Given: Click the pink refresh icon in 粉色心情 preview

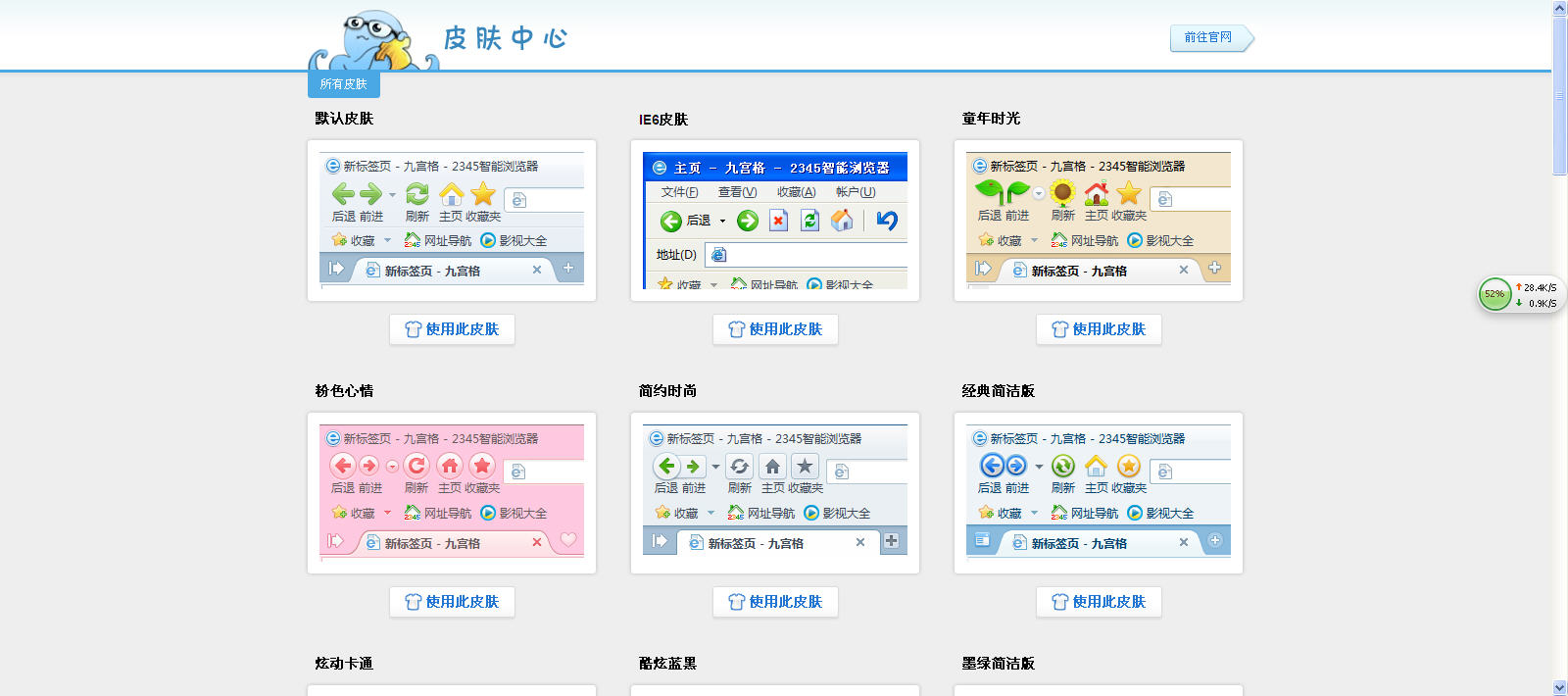Looking at the screenshot, I should tap(416, 466).
